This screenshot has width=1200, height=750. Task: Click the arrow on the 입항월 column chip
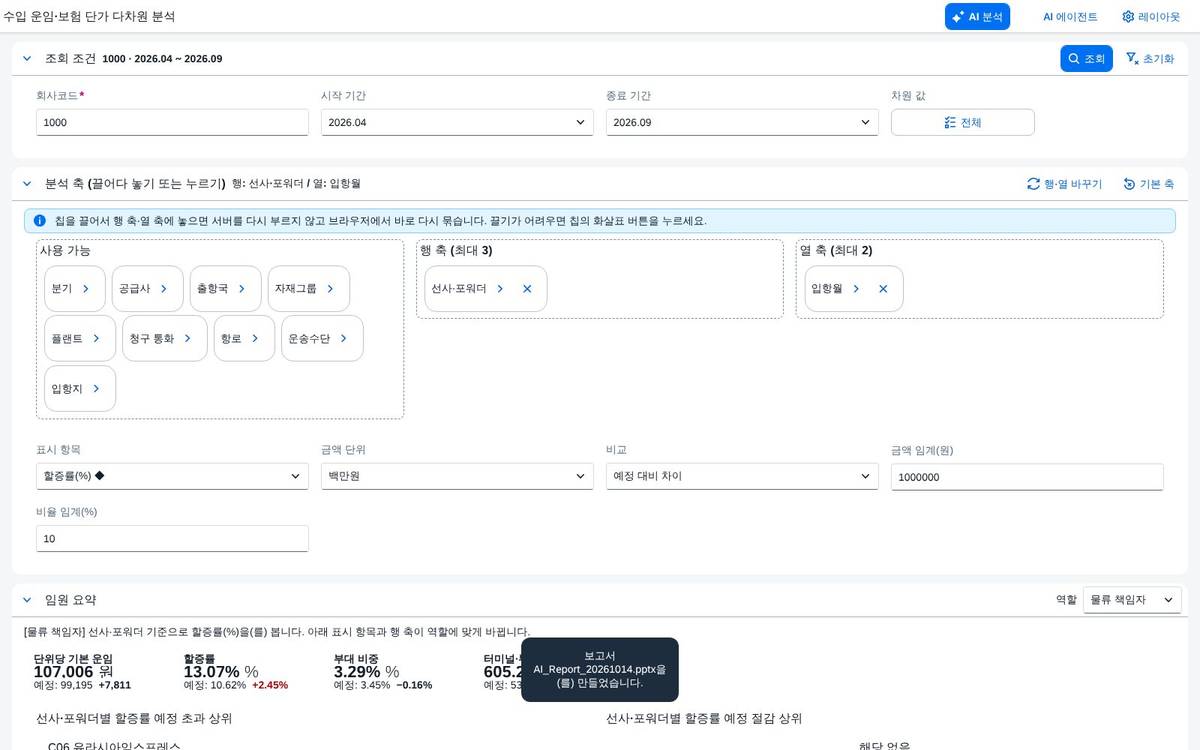[x=857, y=288]
